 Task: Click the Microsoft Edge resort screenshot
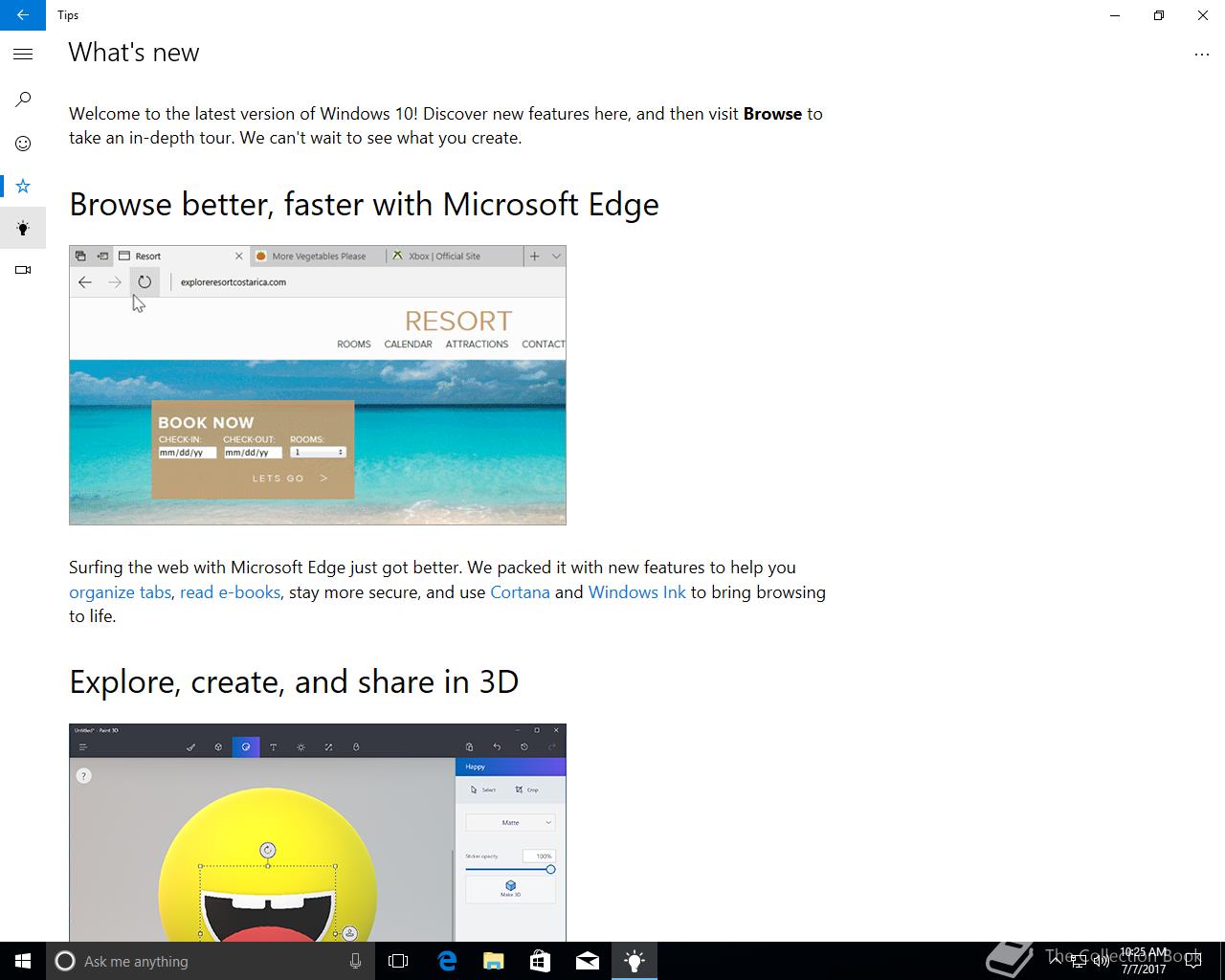click(318, 385)
